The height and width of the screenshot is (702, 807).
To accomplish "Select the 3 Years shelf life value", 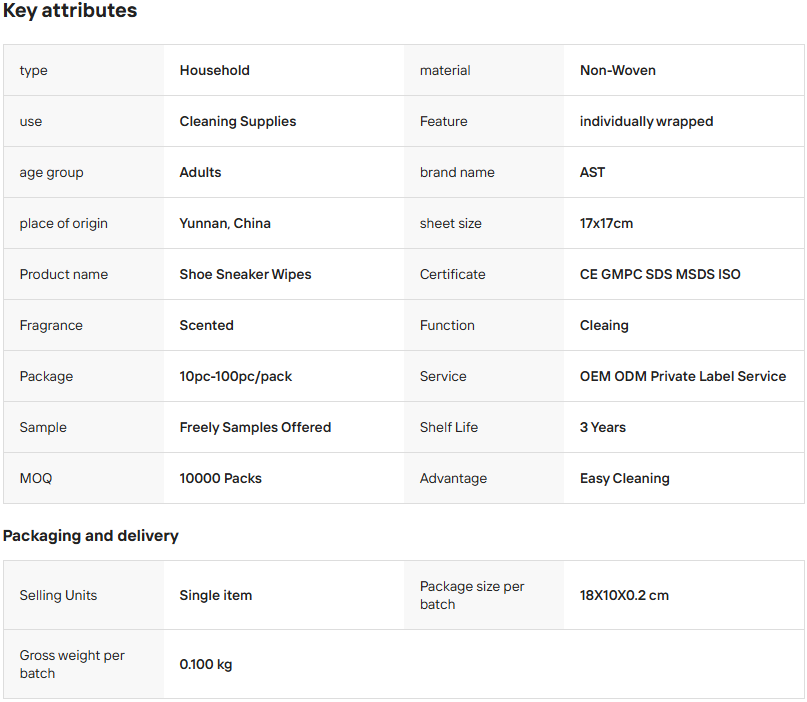I will [x=603, y=427].
